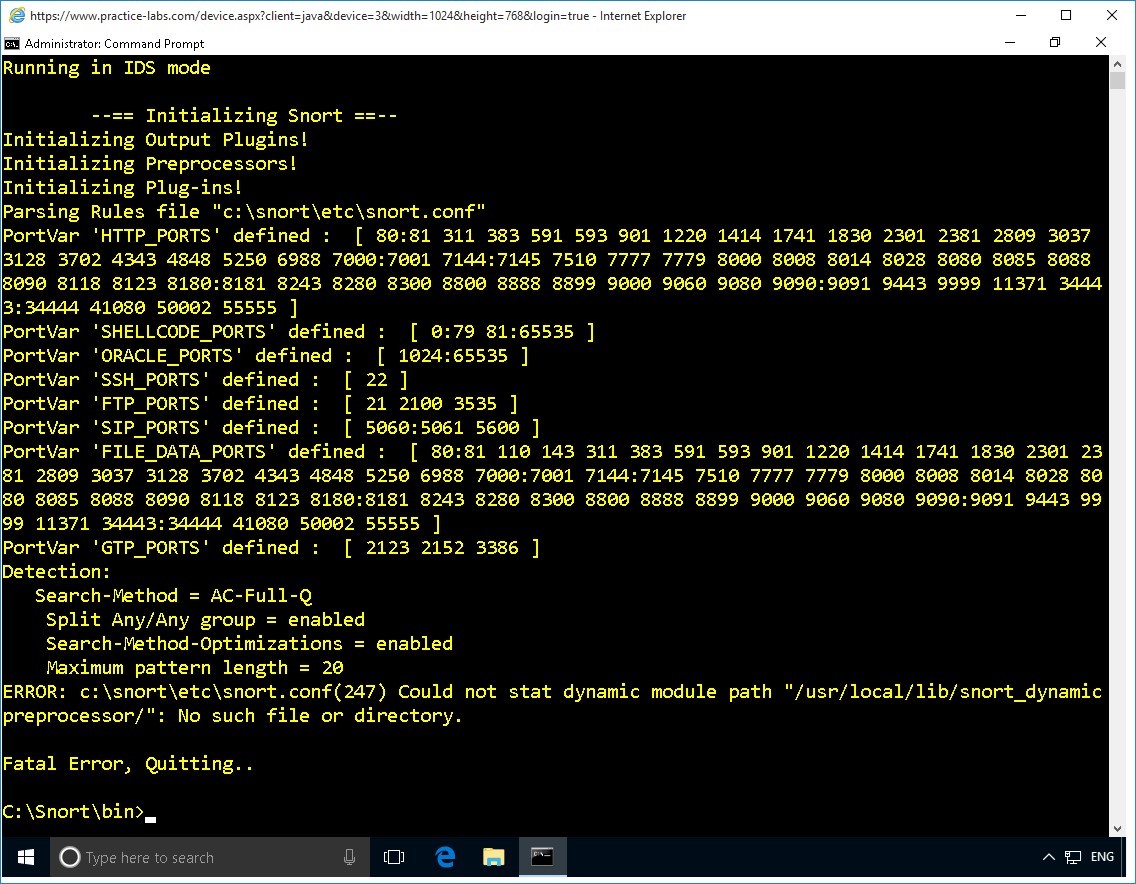Click the C:\Snort\bin> prompt line

coord(75,811)
